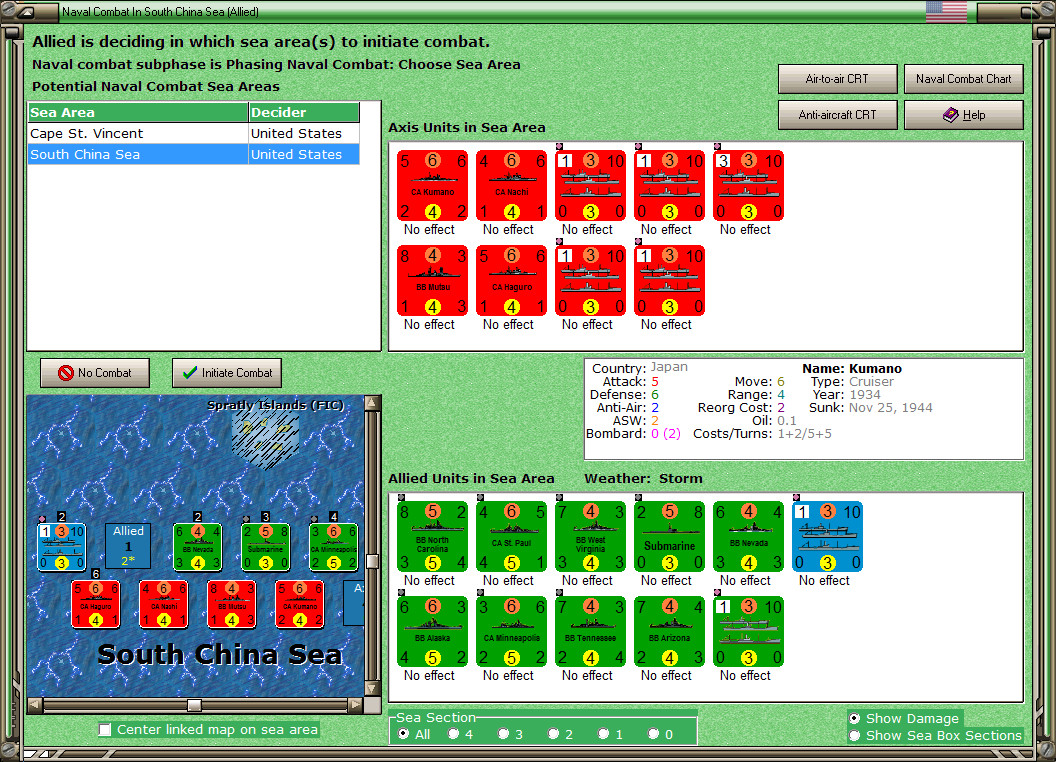Select the BB Alaska unit counter
Image resolution: width=1056 pixels, height=762 pixels.
point(432,632)
